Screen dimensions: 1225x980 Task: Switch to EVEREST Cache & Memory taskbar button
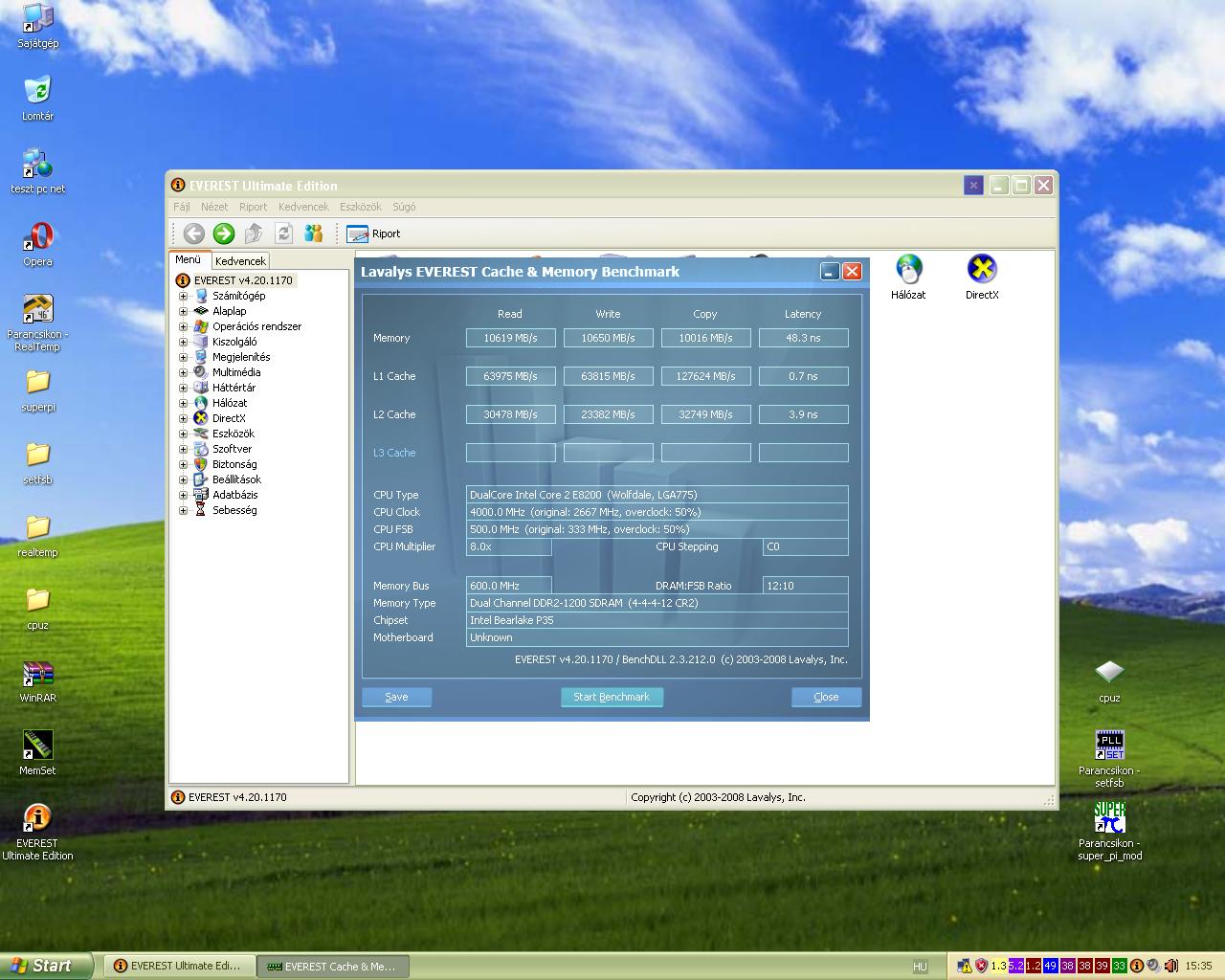click(x=332, y=966)
